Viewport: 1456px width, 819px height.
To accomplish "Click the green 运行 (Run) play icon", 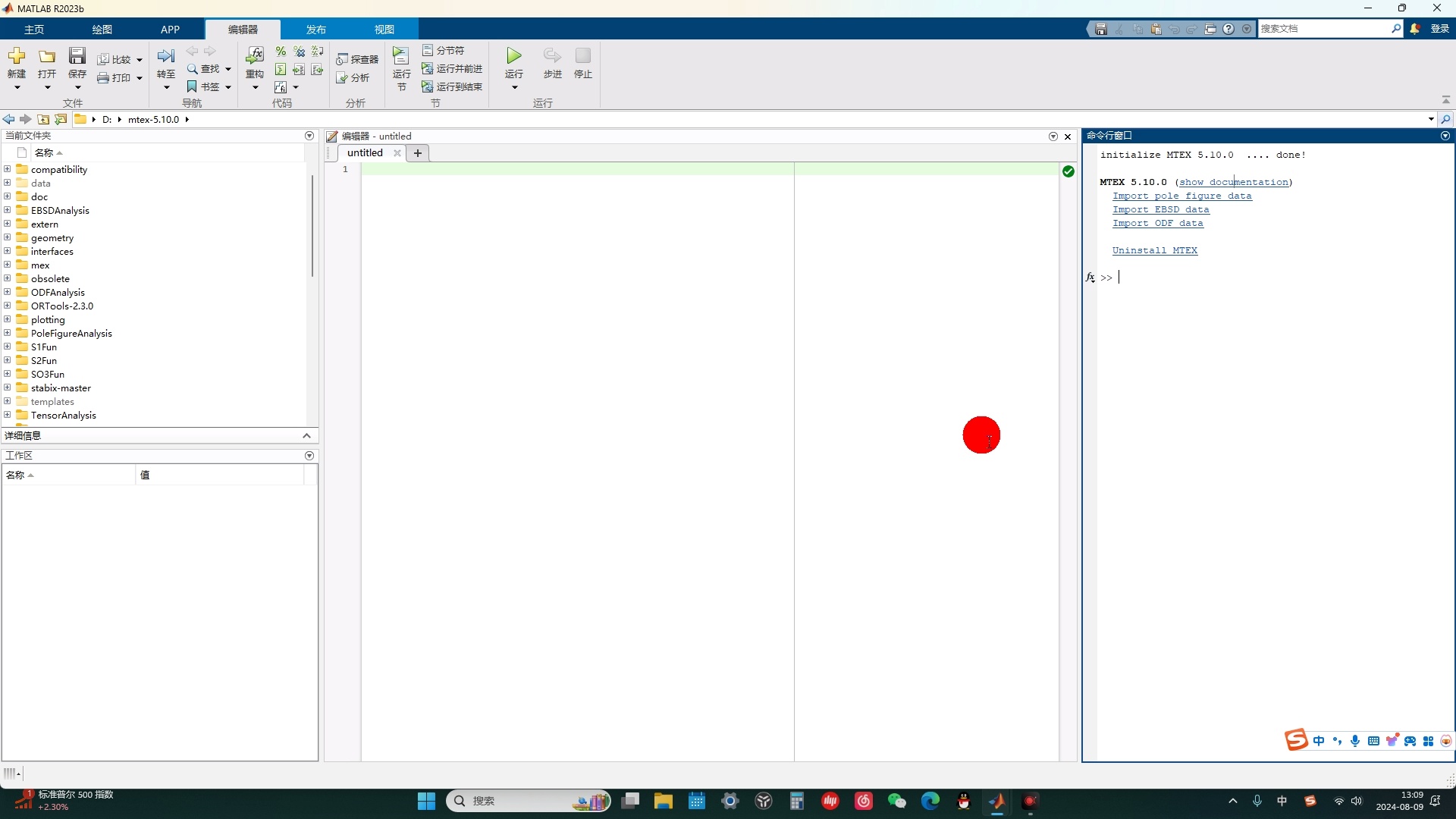I will 514,56.
